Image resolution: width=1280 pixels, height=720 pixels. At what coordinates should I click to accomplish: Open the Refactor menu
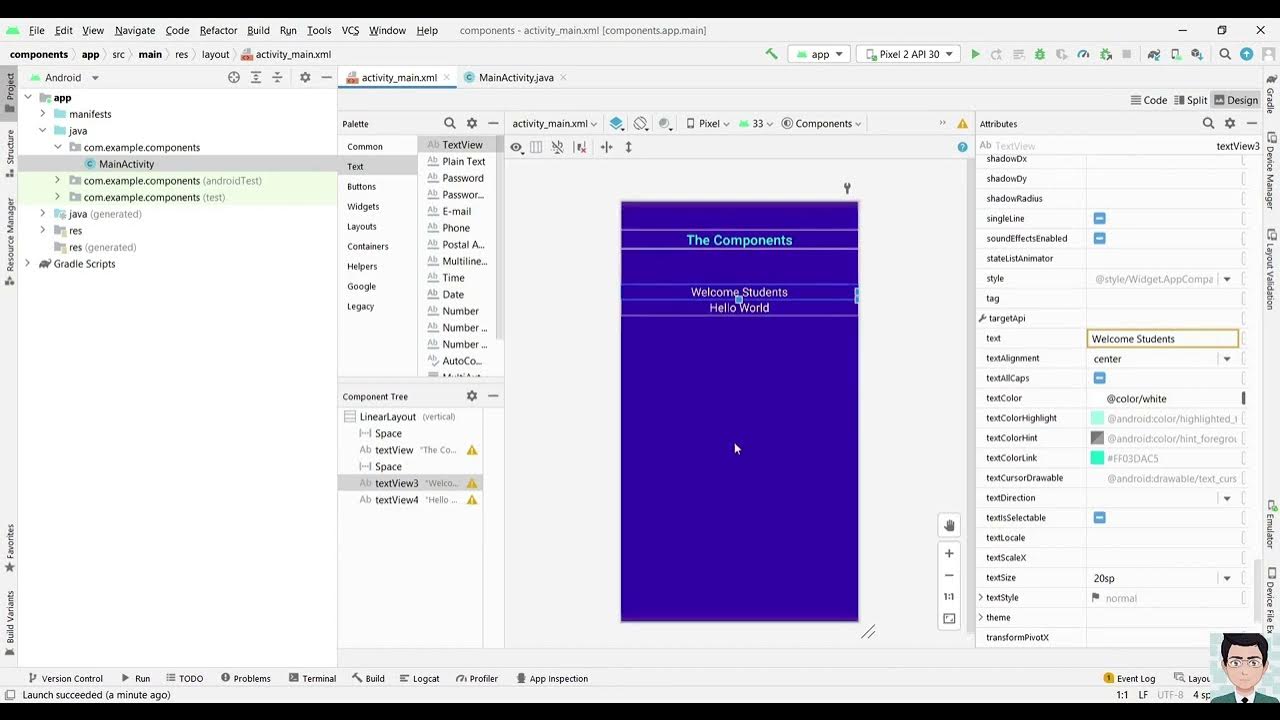click(218, 30)
